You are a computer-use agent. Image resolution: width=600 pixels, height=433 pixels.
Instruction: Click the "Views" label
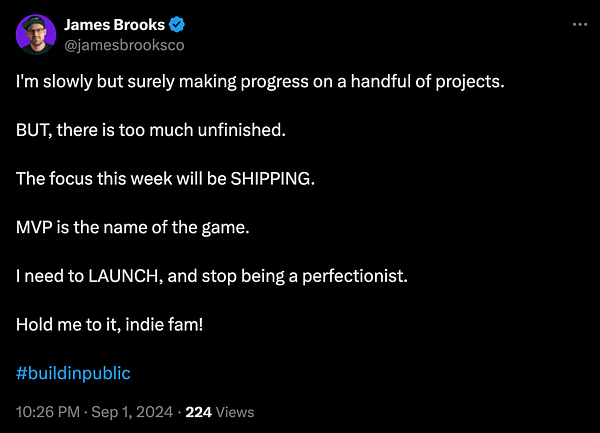click(x=235, y=411)
